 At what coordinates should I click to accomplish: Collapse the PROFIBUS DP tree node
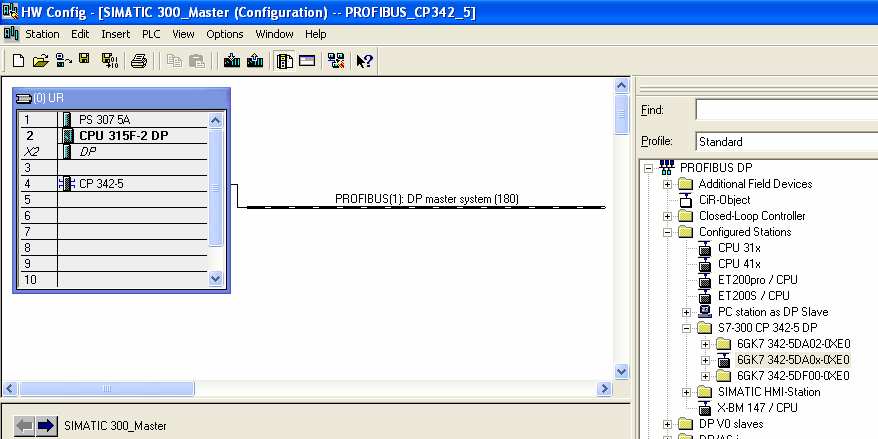click(x=648, y=168)
